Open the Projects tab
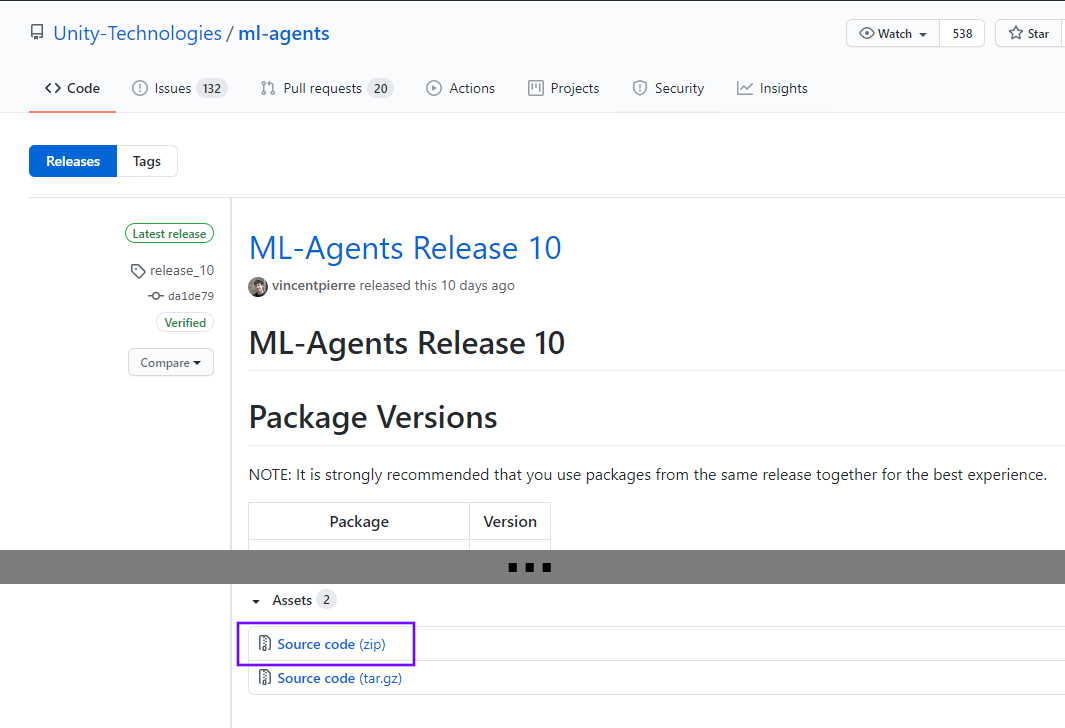Image resolution: width=1065 pixels, height=728 pixels. pyautogui.click(x=563, y=88)
